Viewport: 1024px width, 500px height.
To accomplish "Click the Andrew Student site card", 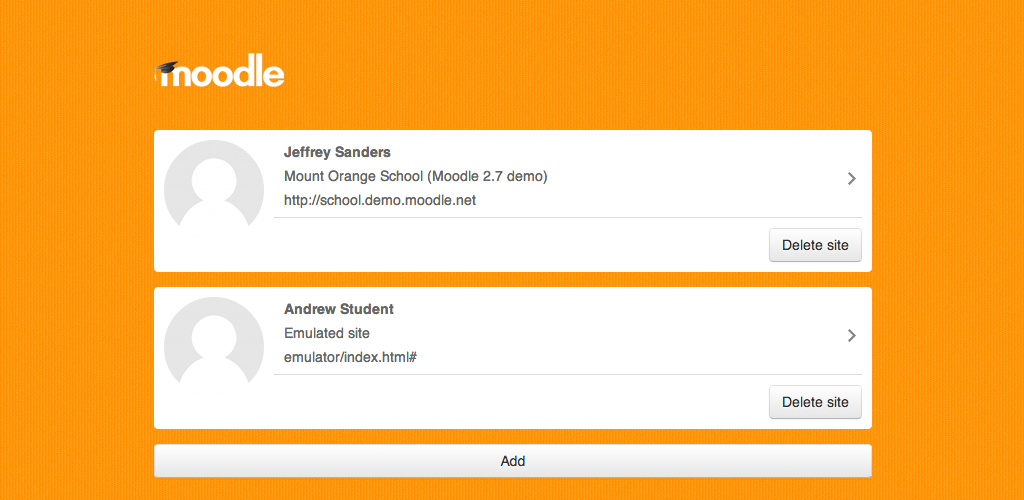I will pos(513,358).
